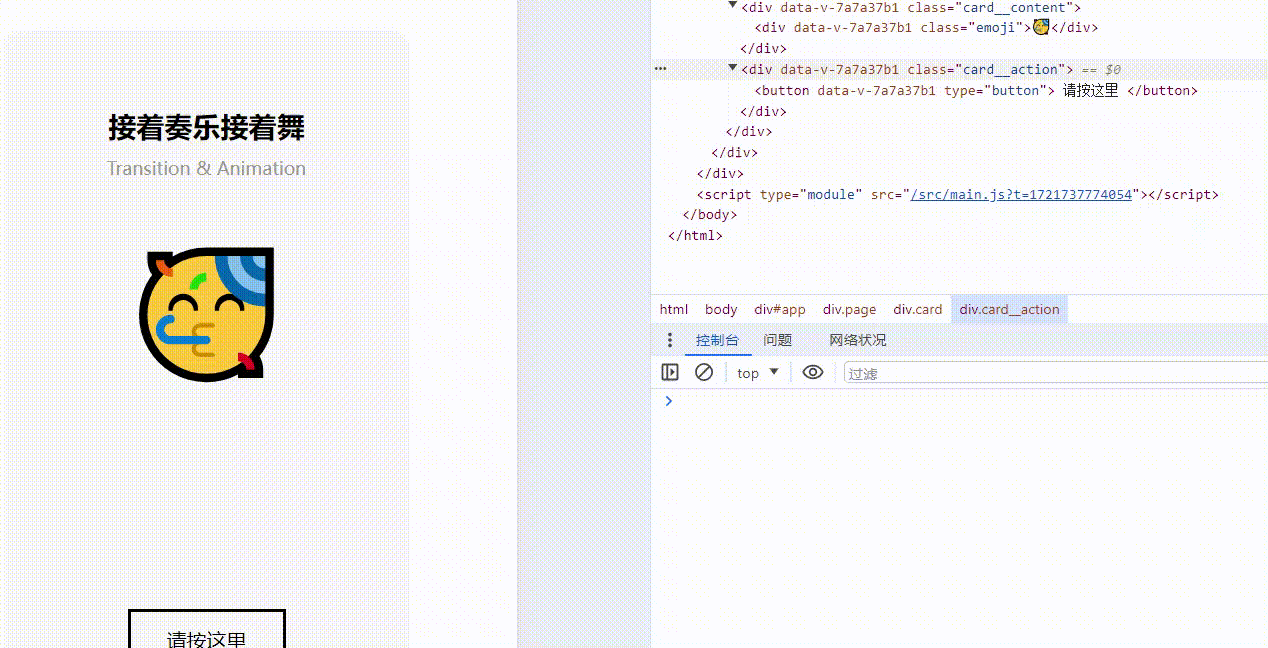
Task: Open the Create live expression eye icon
Action: pyautogui.click(x=813, y=371)
